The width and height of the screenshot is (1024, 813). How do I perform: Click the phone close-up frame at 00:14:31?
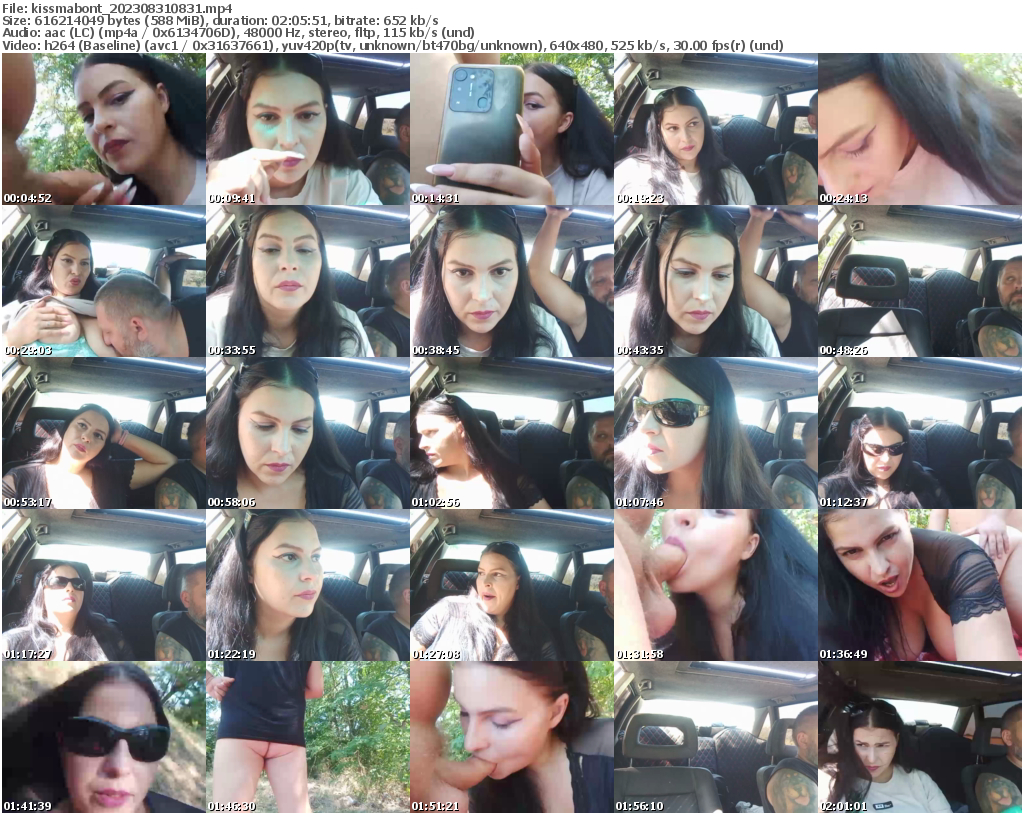511,128
